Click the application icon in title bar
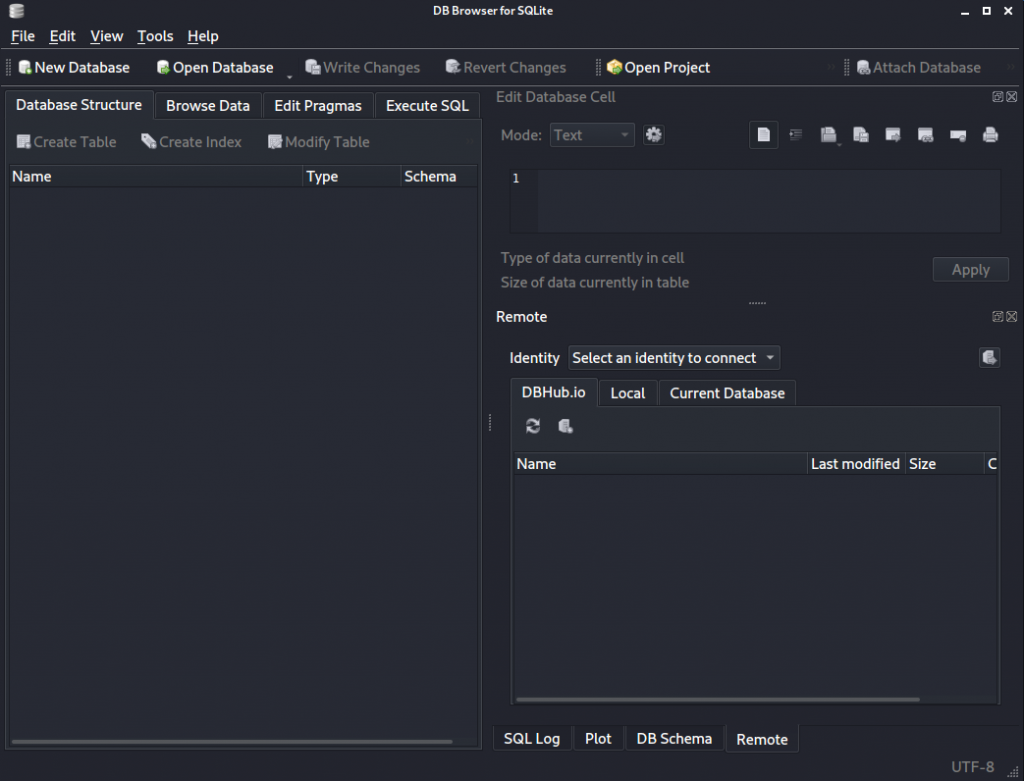The height and width of the screenshot is (781, 1024). (x=17, y=10)
